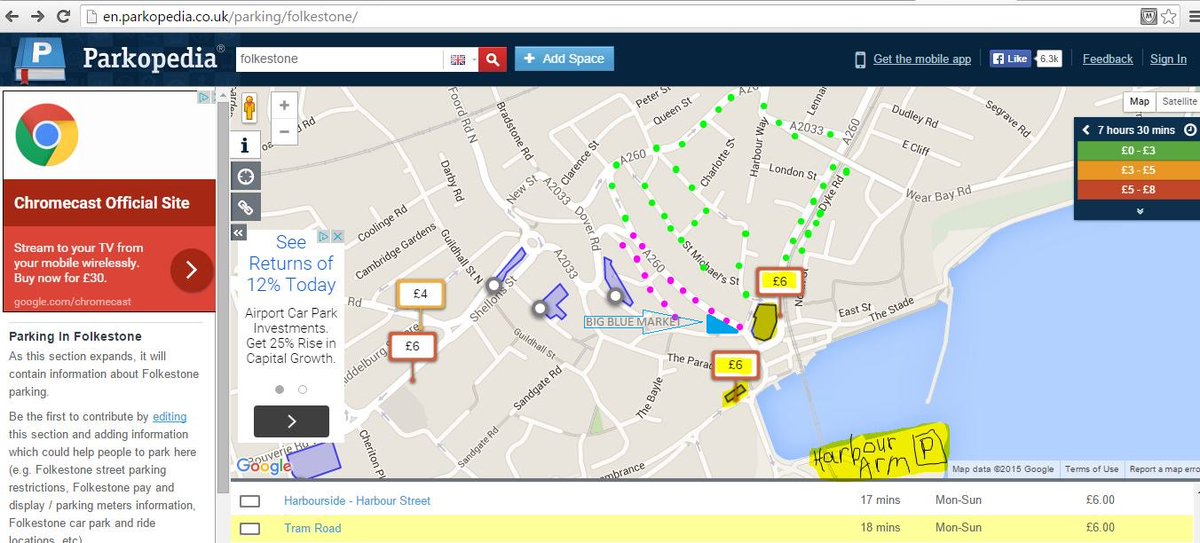Click the £4 price marker on map
The image size is (1200, 543).
(421, 294)
